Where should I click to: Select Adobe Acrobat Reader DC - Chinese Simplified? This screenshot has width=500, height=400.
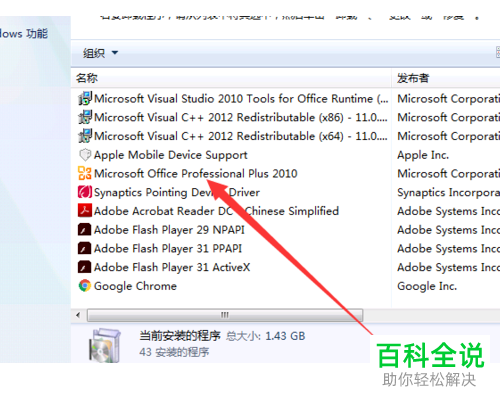click(216, 211)
